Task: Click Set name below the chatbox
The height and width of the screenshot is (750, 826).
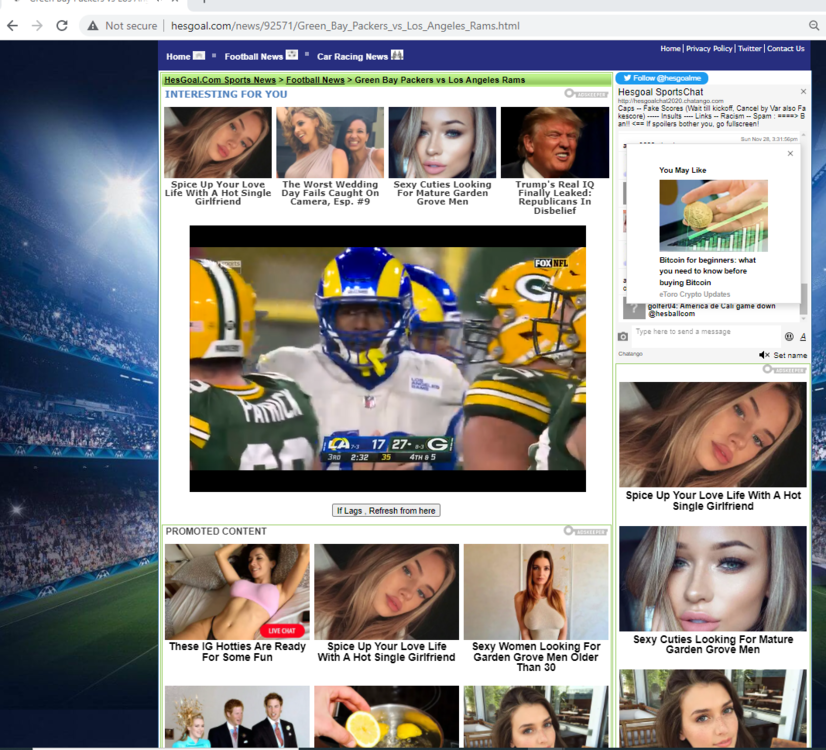Action: tap(788, 355)
